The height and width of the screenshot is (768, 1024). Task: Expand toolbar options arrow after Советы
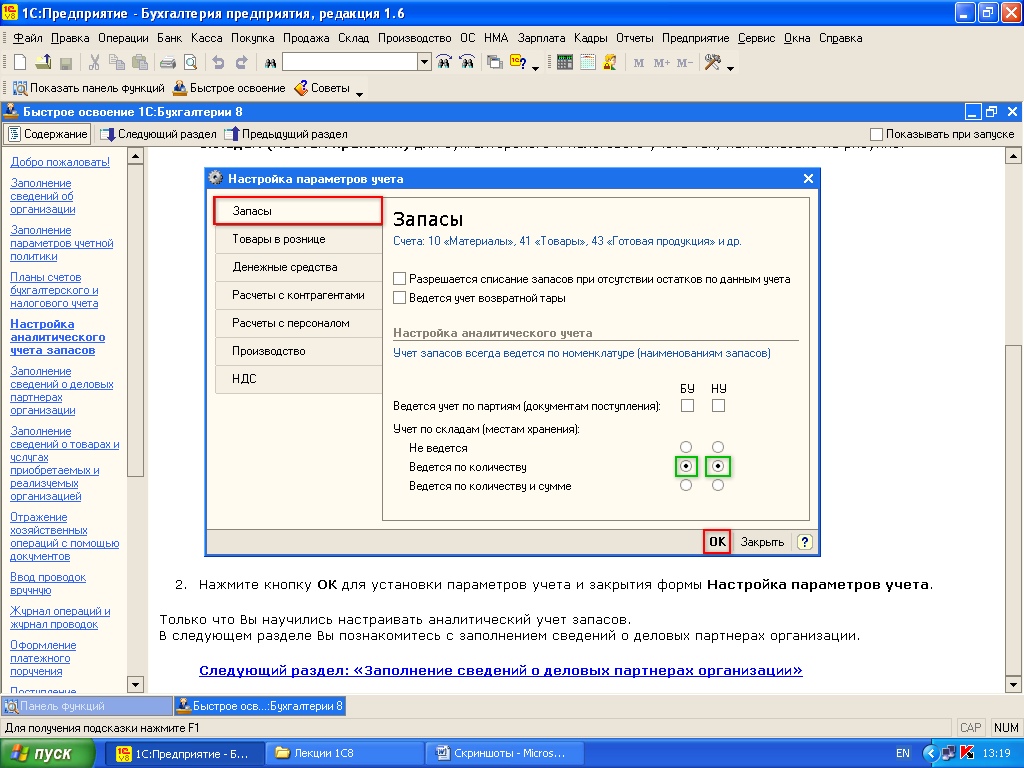pyautogui.click(x=359, y=93)
